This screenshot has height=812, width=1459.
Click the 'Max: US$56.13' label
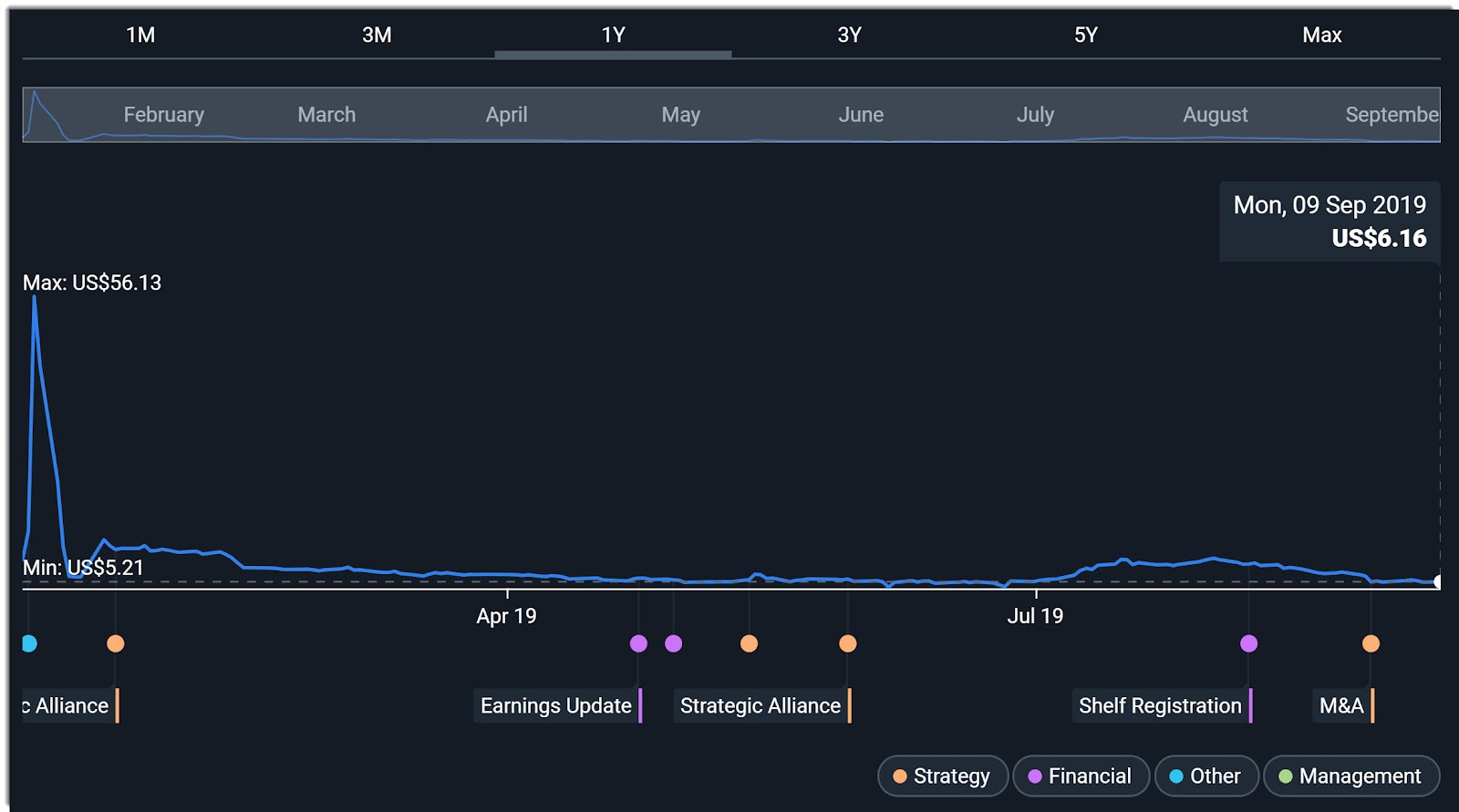point(92,283)
